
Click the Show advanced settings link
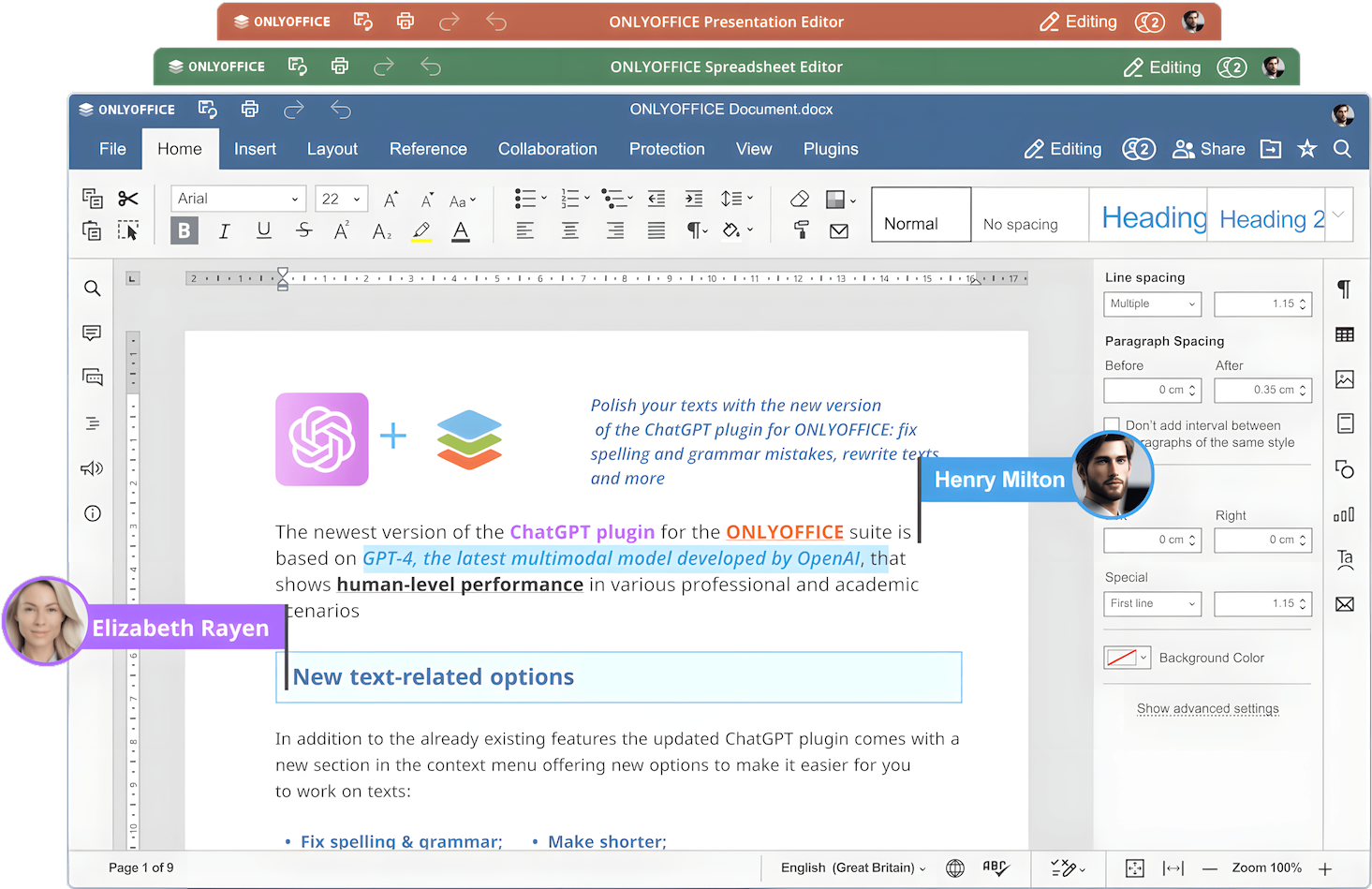tap(1208, 708)
